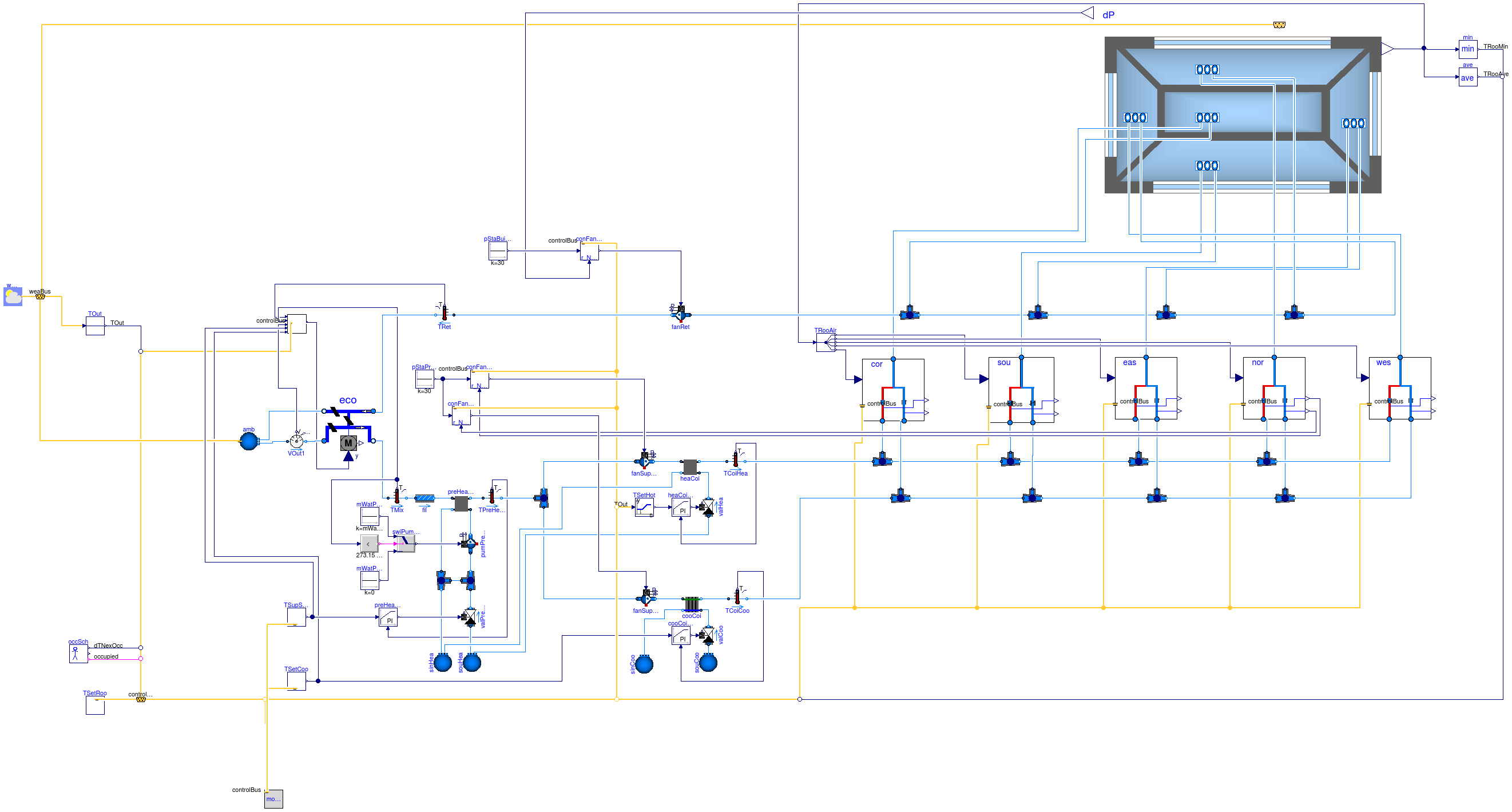Select the ave block outputting TRooAve
This screenshot has width=1512, height=812.
[x=1467, y=77]
